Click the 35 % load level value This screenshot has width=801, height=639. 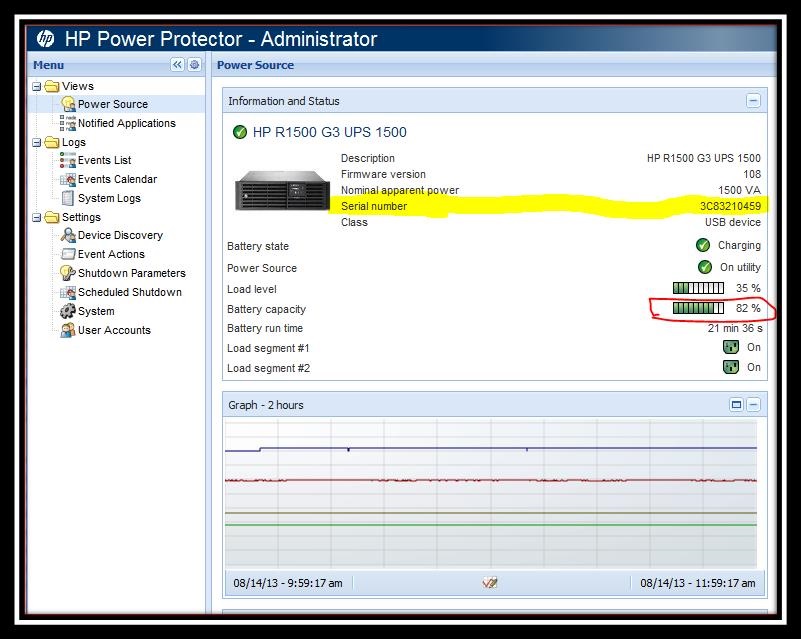point(748,288)
